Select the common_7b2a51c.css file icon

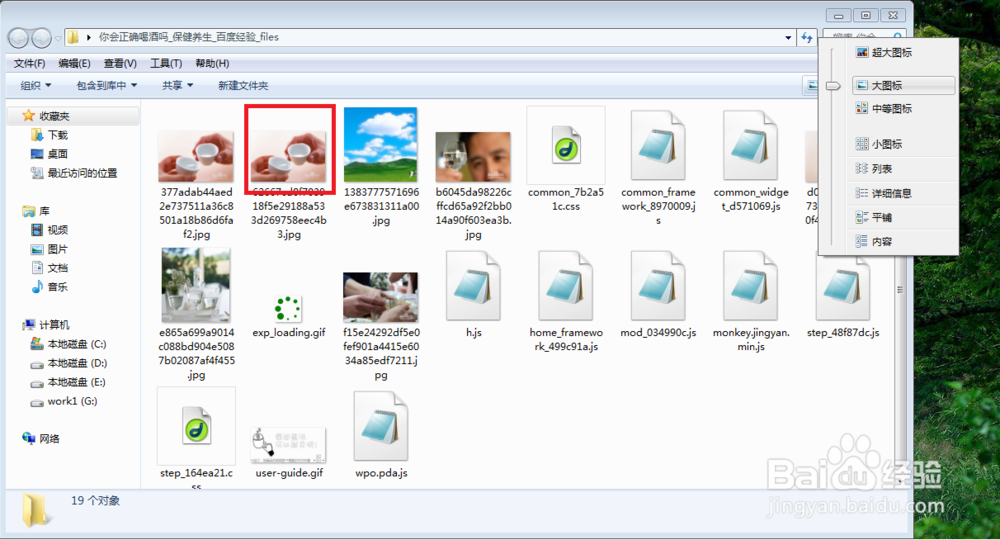tap(566, 147)
